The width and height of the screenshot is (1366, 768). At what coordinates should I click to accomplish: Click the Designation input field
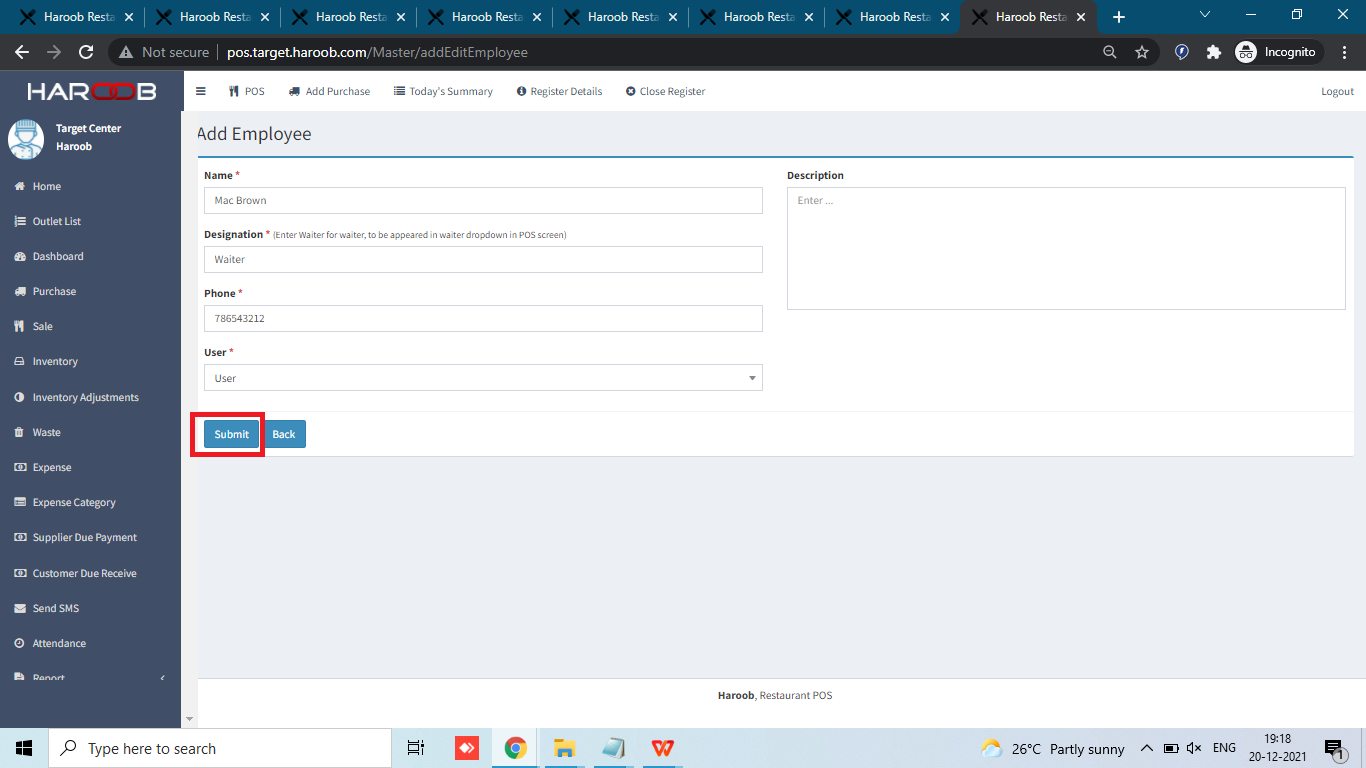(483, 259)
